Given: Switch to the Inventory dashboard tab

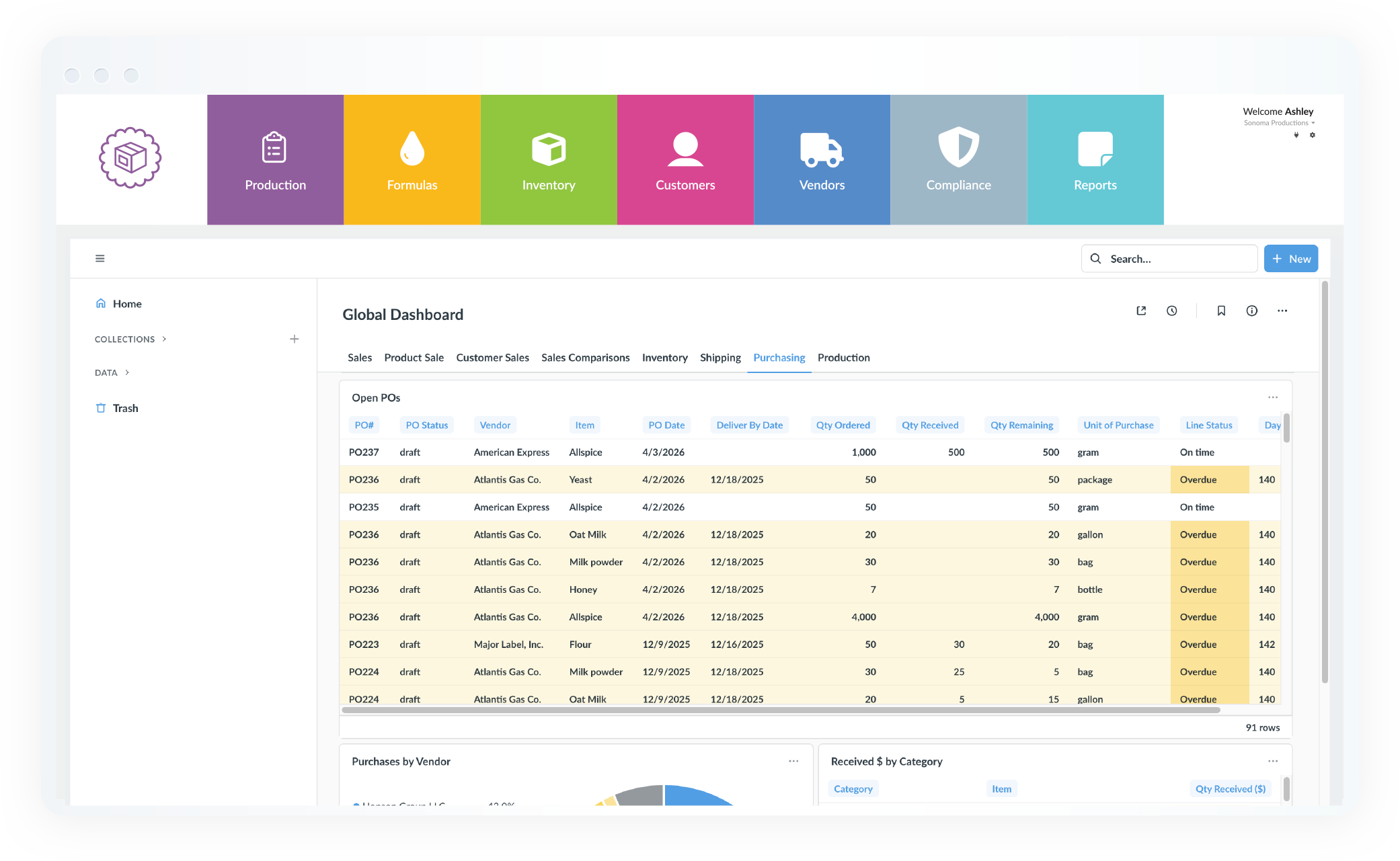Looking at the screenshot, I should coord(665,358).
